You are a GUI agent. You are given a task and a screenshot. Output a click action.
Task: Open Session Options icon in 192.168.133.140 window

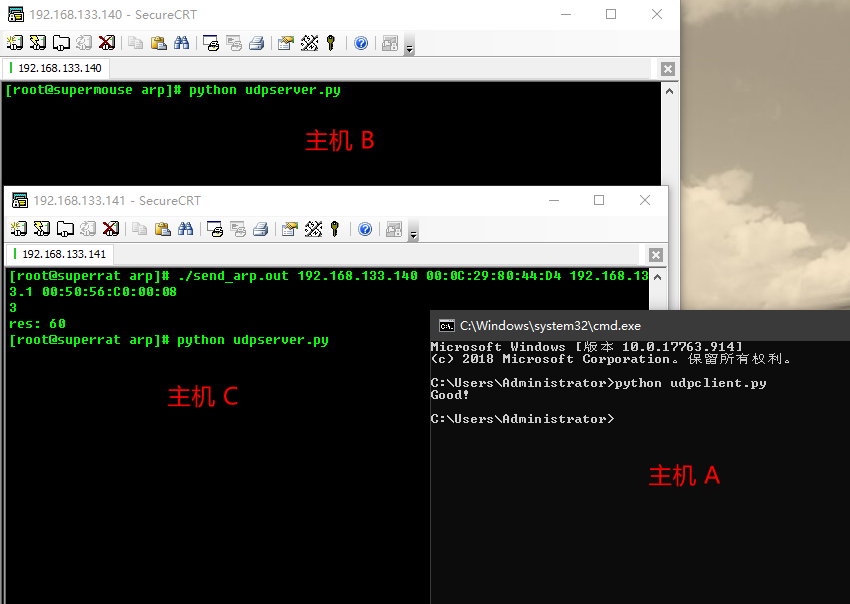pyautogui.click(x=286, y=43)
